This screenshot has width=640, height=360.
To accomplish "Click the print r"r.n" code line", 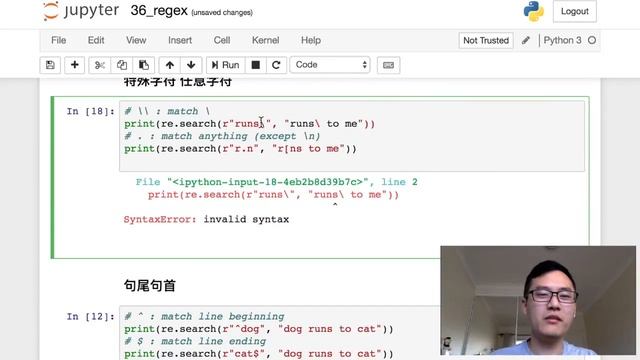I will pyautogui.click(x=240, y=149).
